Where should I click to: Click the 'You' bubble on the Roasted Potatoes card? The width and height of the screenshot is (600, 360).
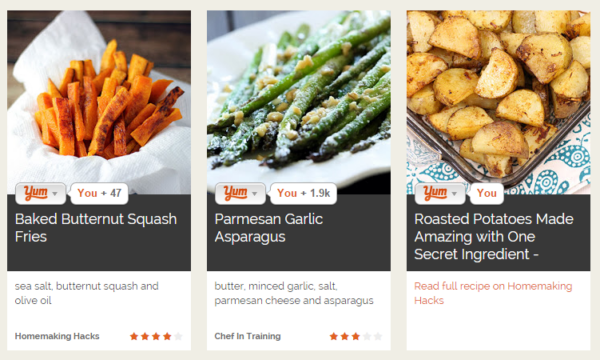pyautogui.click(x=486, y=193)
